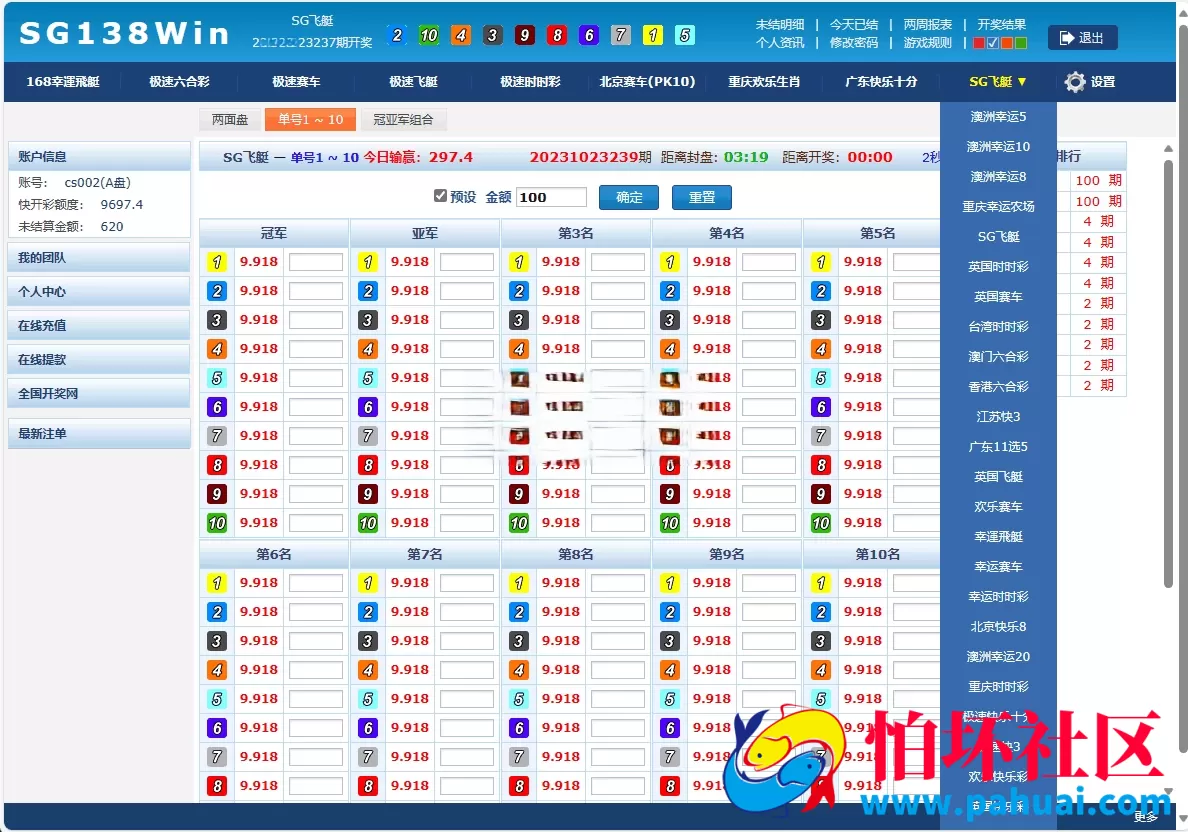Open 广东快乐十分 in the navigation bar
Image resolution: width=1188 pixels, height=832 pixels.
[880, 82]
